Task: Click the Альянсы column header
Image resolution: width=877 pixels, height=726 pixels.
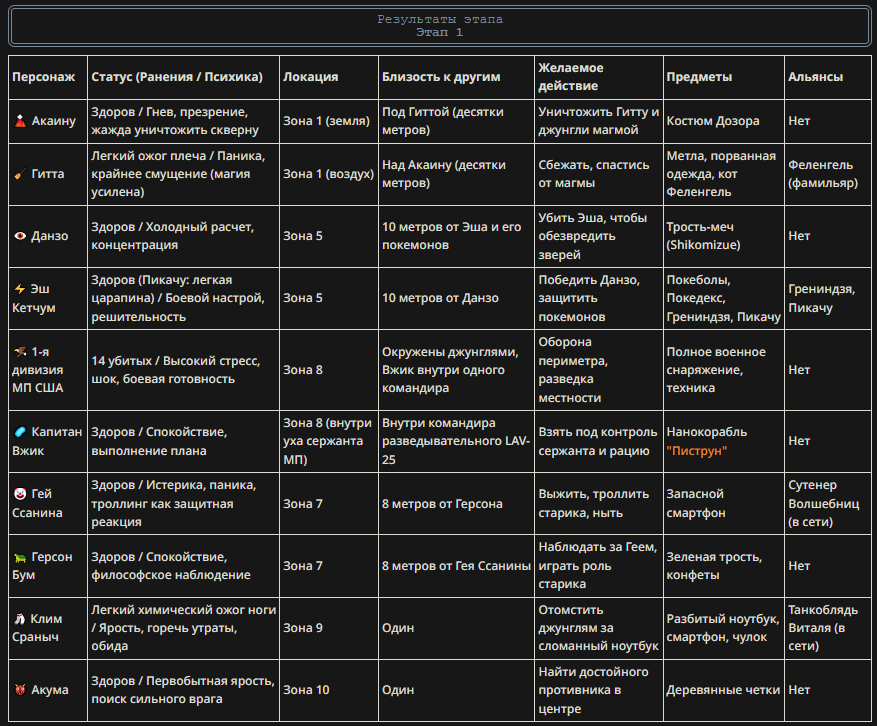Action: point(828,77)
